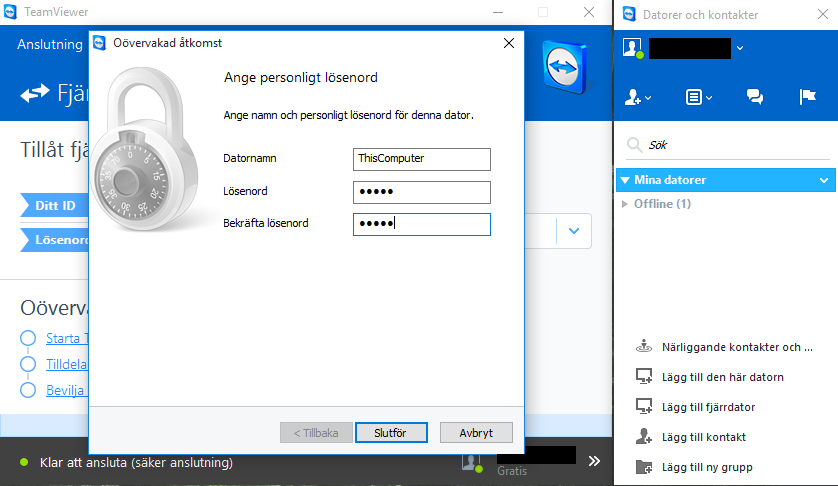Screen dimensions: 838x486
Task: Click the circle beside the Bevilja link
Action: point(28,390)
